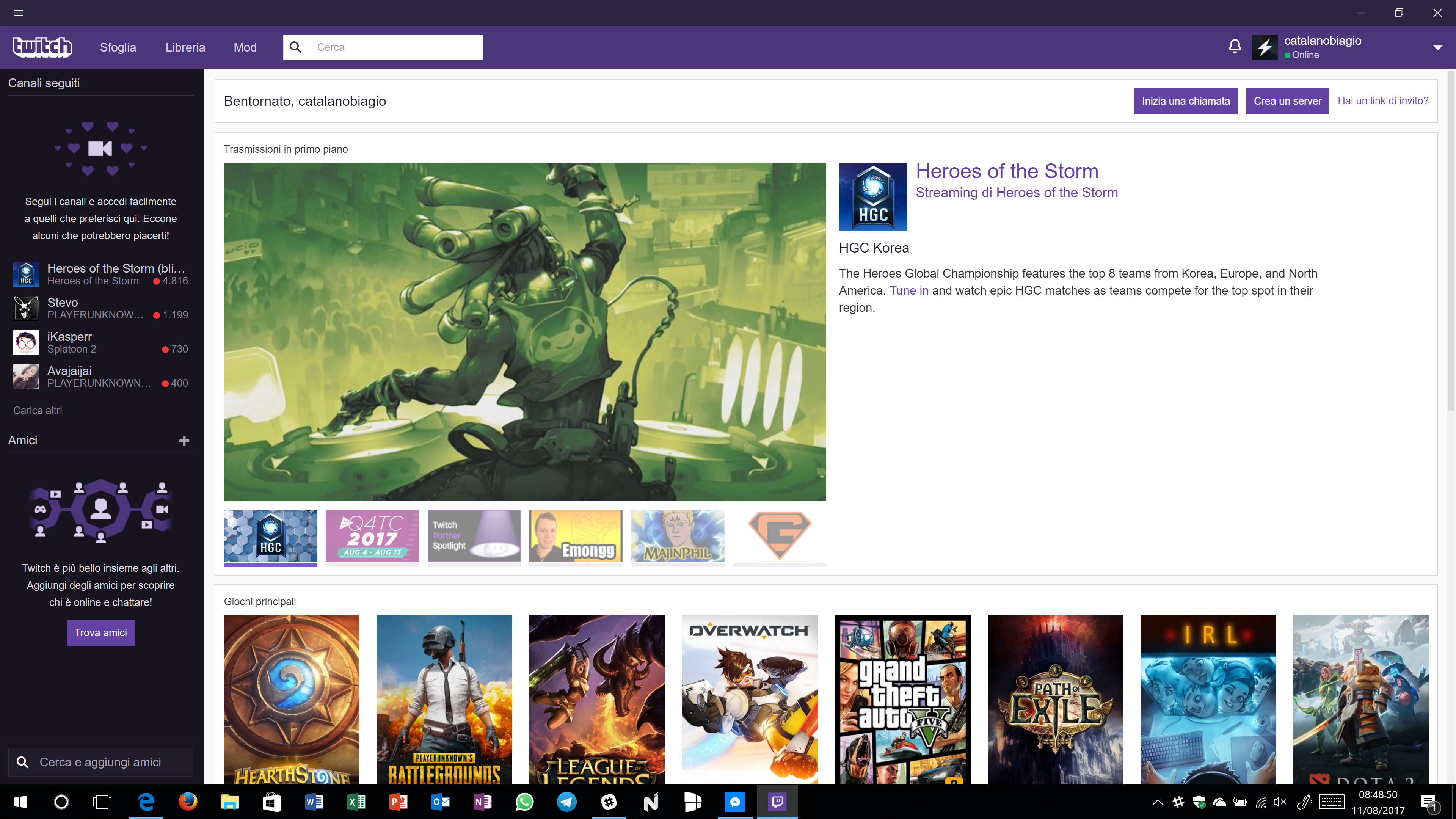This screenshot has width=1456, height=819.
Task: Open the Overwatch game cover
Action: 750,699
